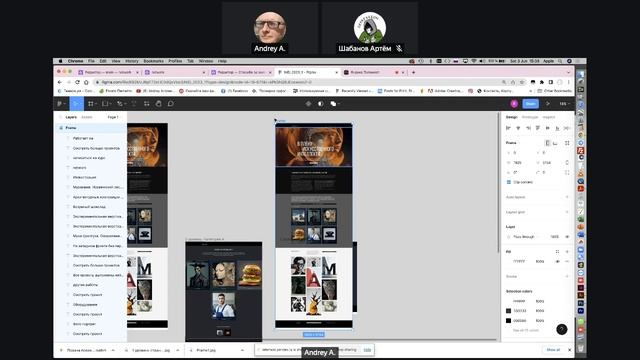Go back in Chrome

coord(60,82)
